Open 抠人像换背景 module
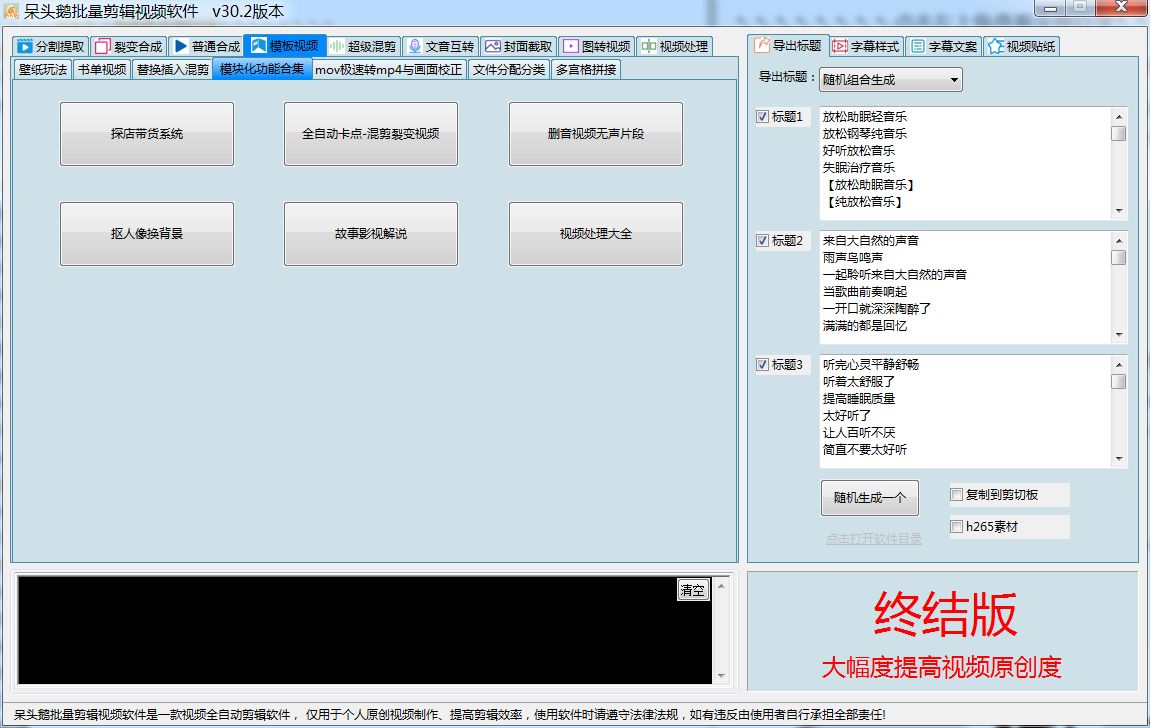Image resolution: width=1150 pixels, height=728 pixels. (147, 233)
